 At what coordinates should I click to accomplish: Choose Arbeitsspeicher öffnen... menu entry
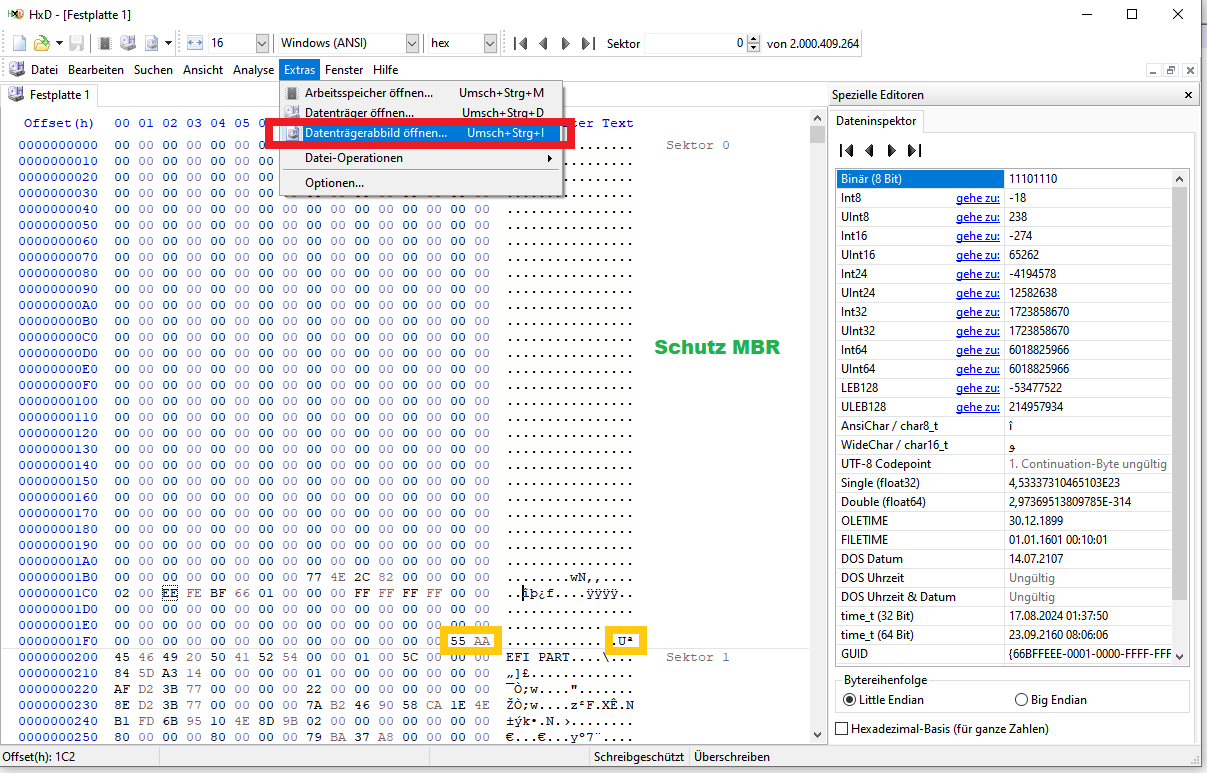[421, 93]
